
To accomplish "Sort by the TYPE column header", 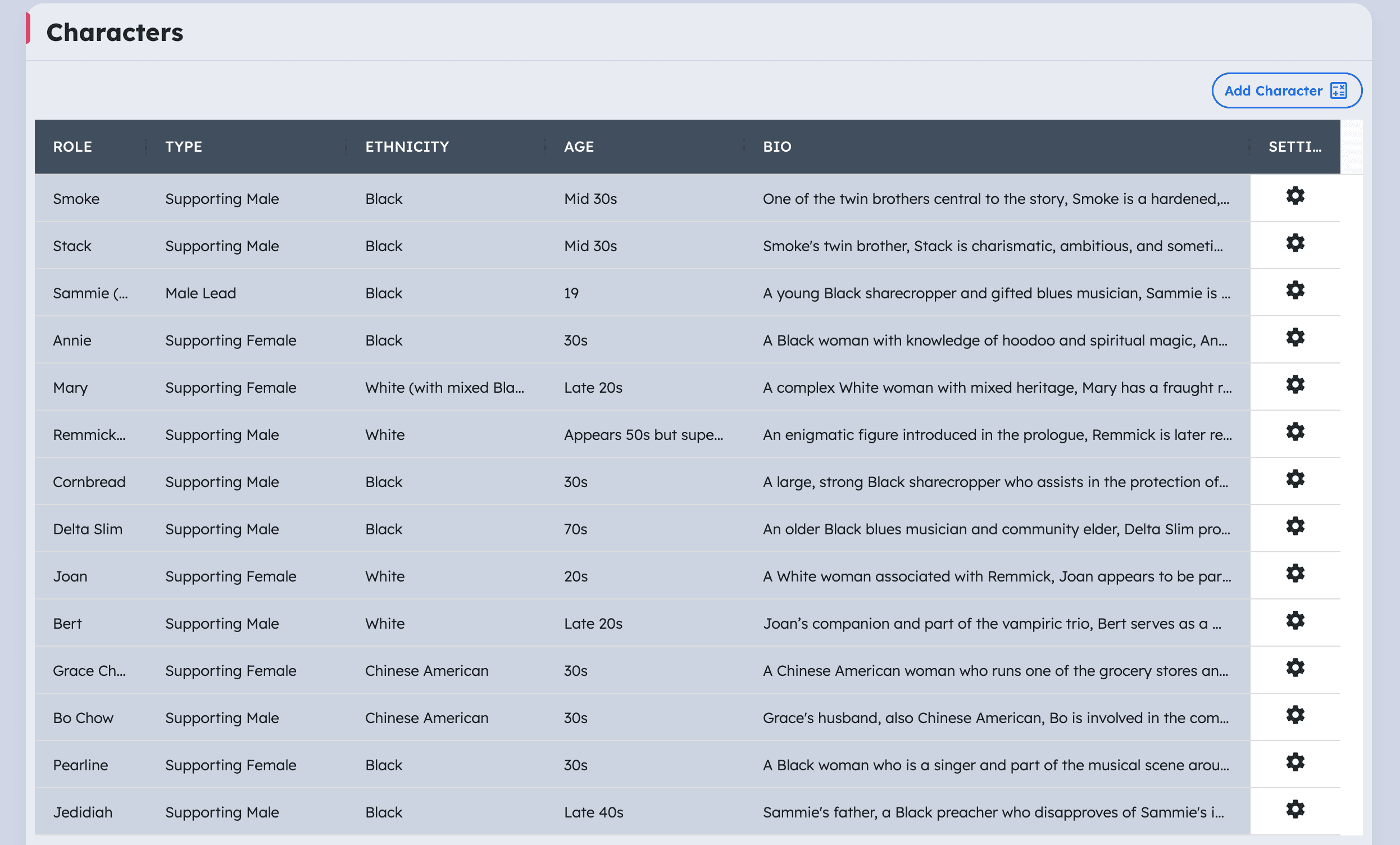I will [x=184, y=147].
